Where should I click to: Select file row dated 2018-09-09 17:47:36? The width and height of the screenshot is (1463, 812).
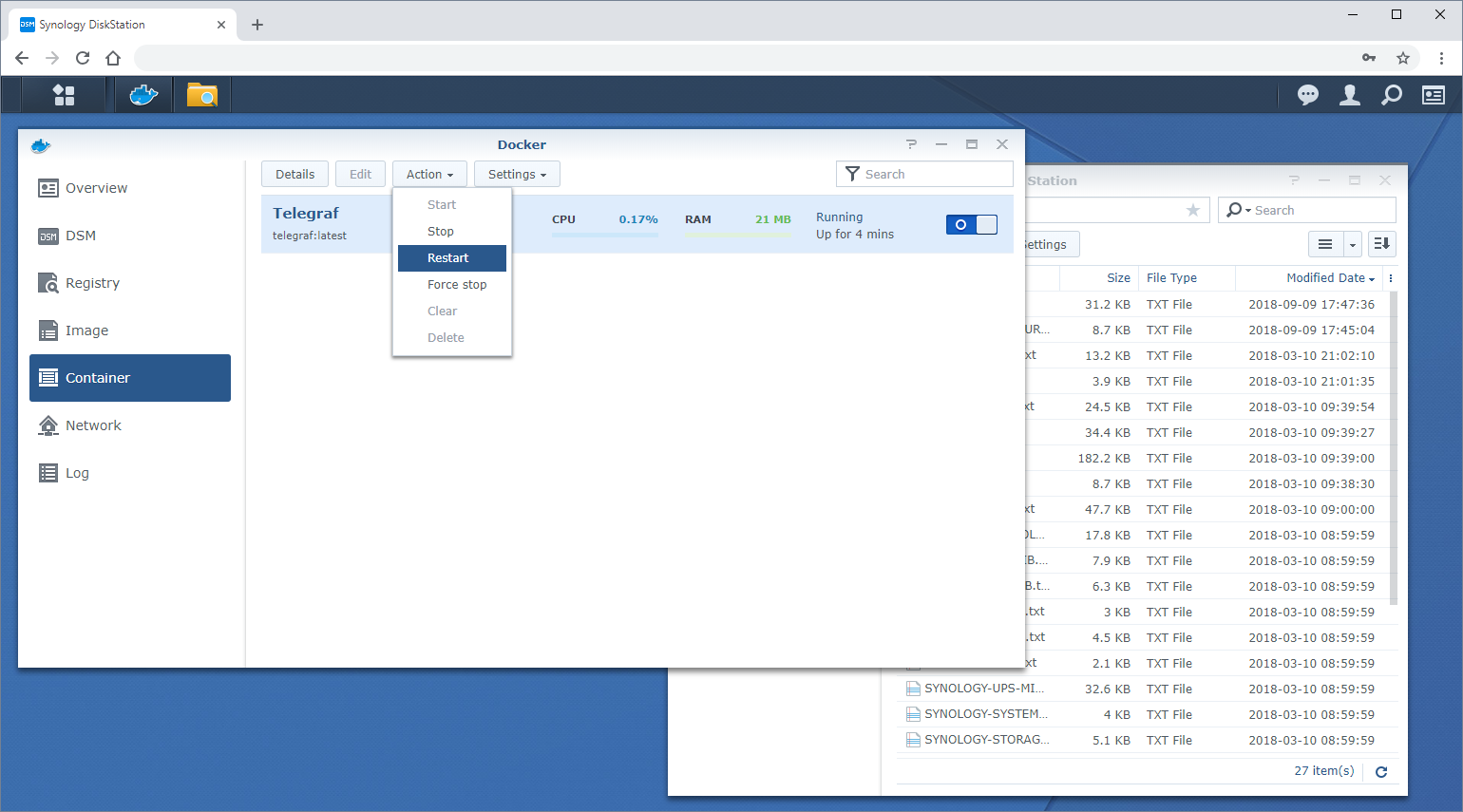tap(1206, 305)
